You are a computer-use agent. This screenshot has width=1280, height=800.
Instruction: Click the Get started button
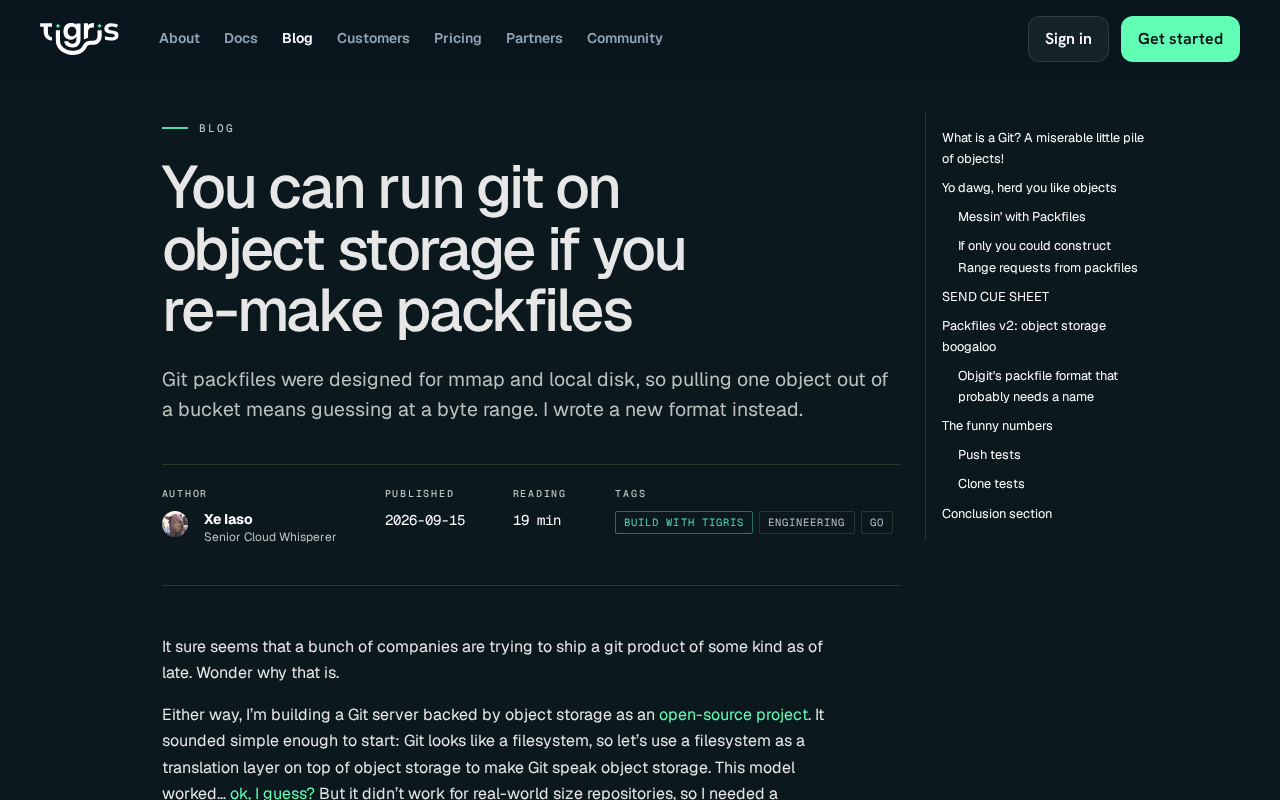point(1180,39)
